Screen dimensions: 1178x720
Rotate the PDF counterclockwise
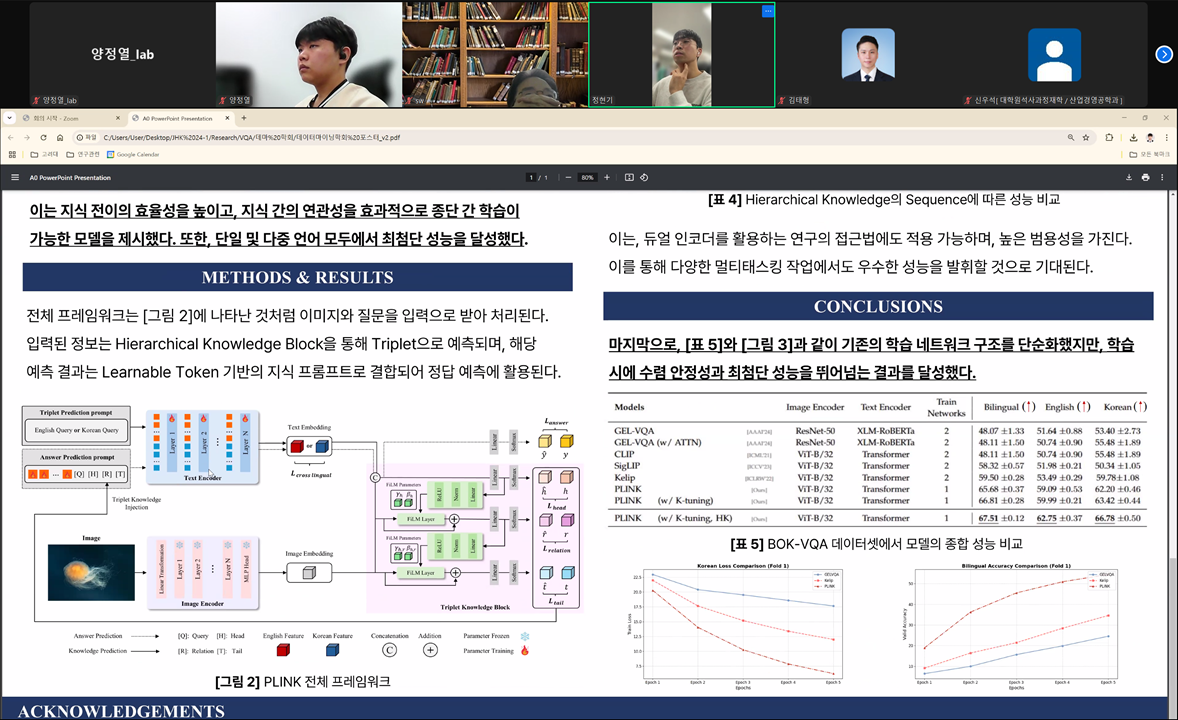point(644,177)
